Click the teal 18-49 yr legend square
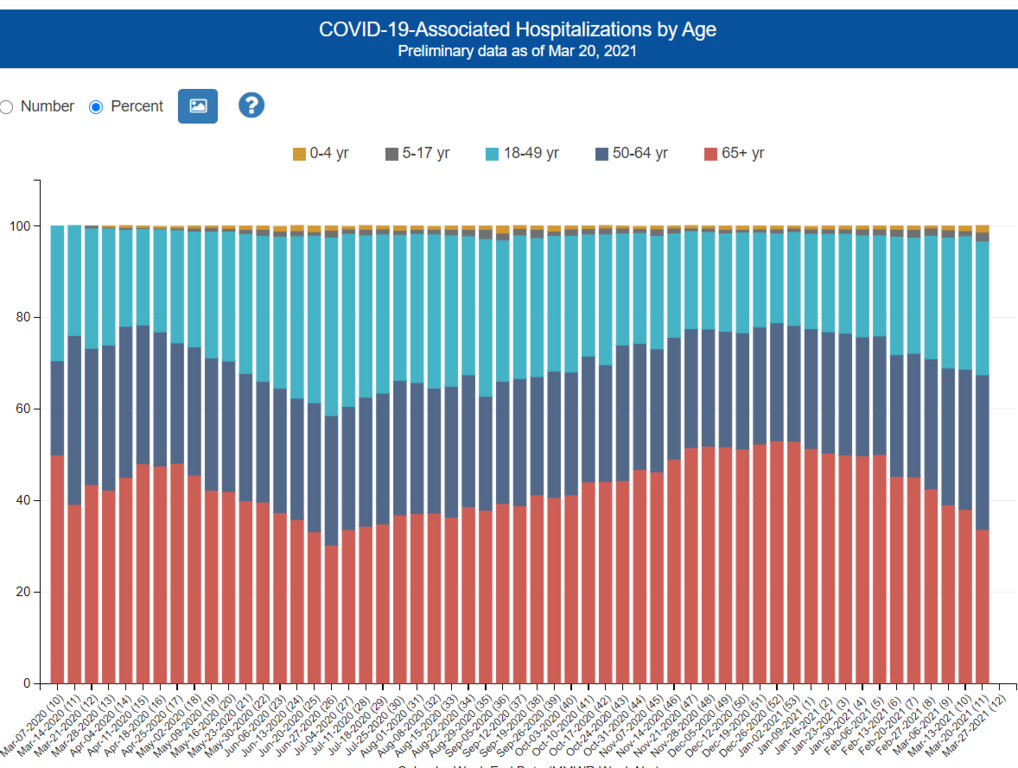Image resolution: width=1018 pixels, height=768 pixels. (492, 154)
